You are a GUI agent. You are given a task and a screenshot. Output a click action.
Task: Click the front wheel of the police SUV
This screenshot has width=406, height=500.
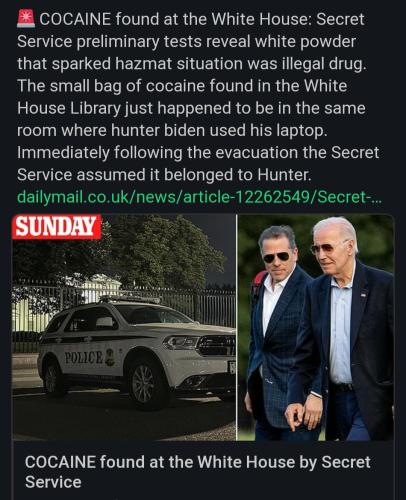[x=145, y=382]
